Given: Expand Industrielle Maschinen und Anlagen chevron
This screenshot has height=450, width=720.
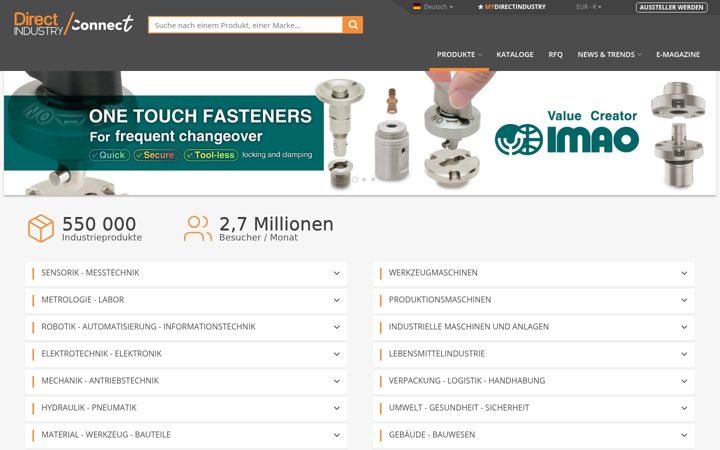Looking at the screenshot, I should (684, 327).
